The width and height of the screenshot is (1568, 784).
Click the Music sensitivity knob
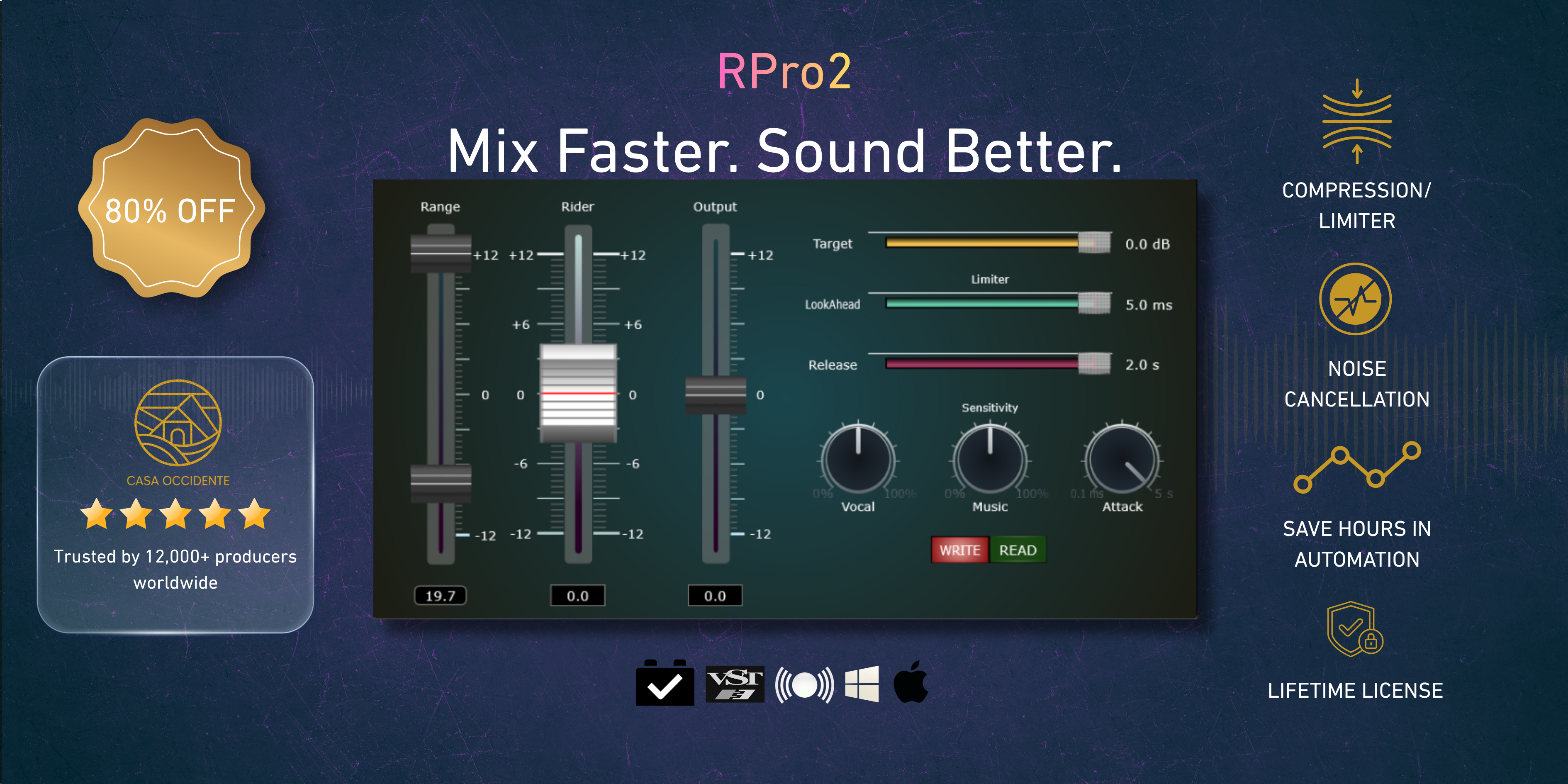(x=990, y=458)
